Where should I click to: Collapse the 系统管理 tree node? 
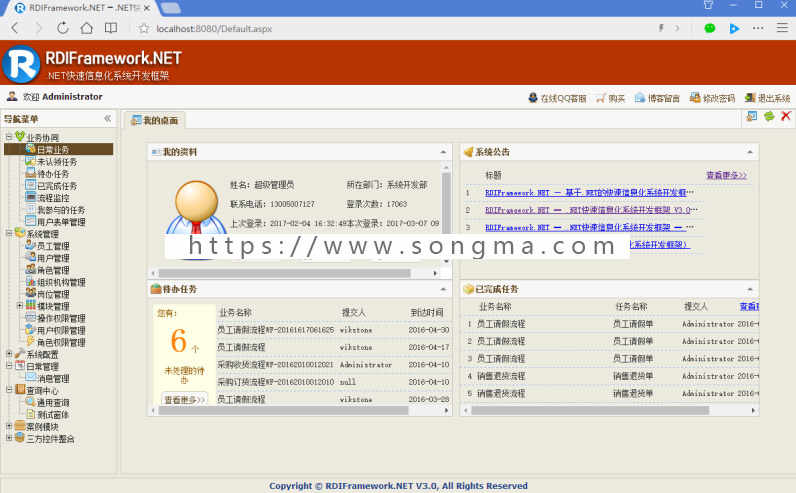tap(9, 234)
